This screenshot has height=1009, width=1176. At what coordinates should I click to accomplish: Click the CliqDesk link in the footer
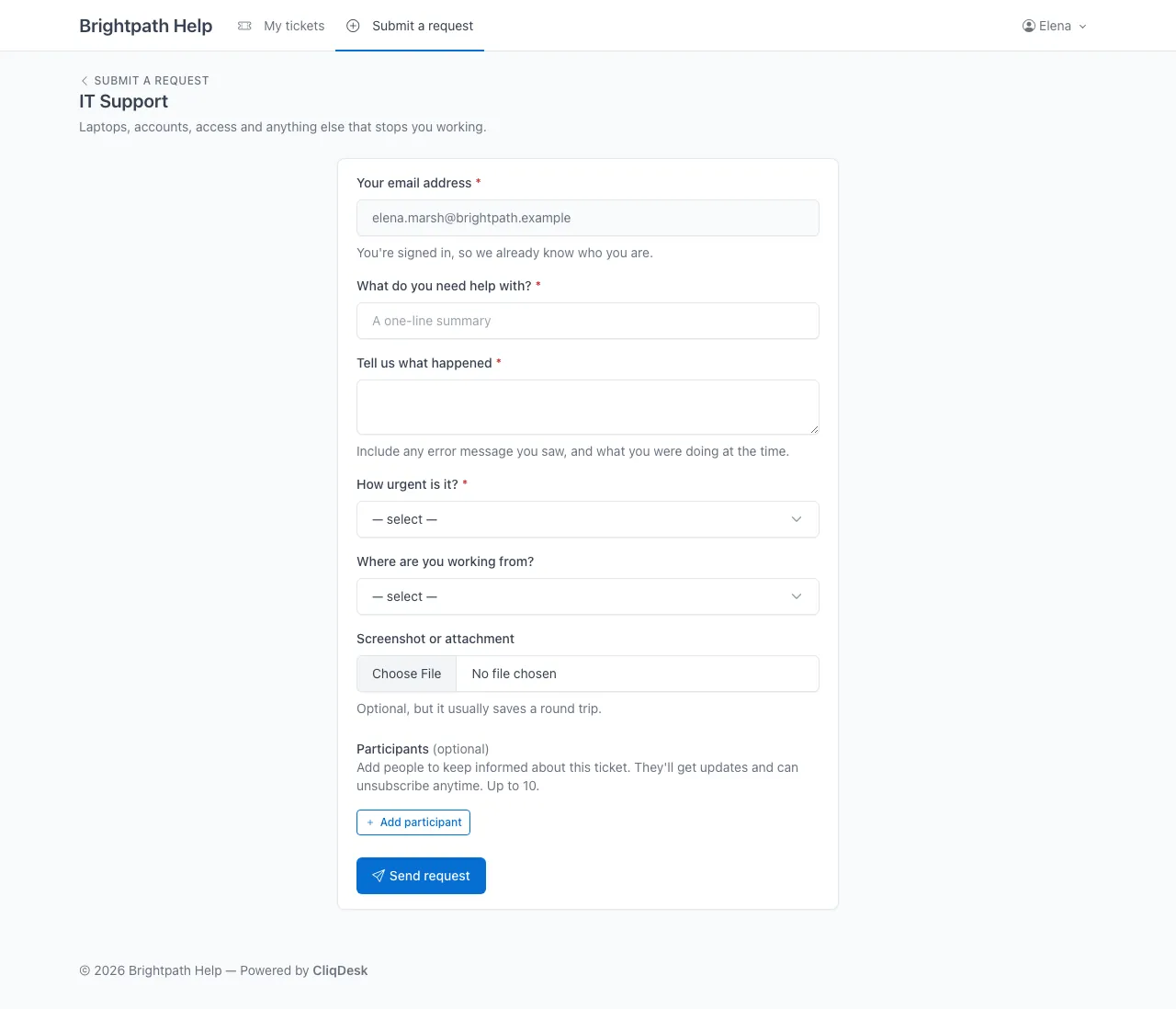click(x=340, y=970)
